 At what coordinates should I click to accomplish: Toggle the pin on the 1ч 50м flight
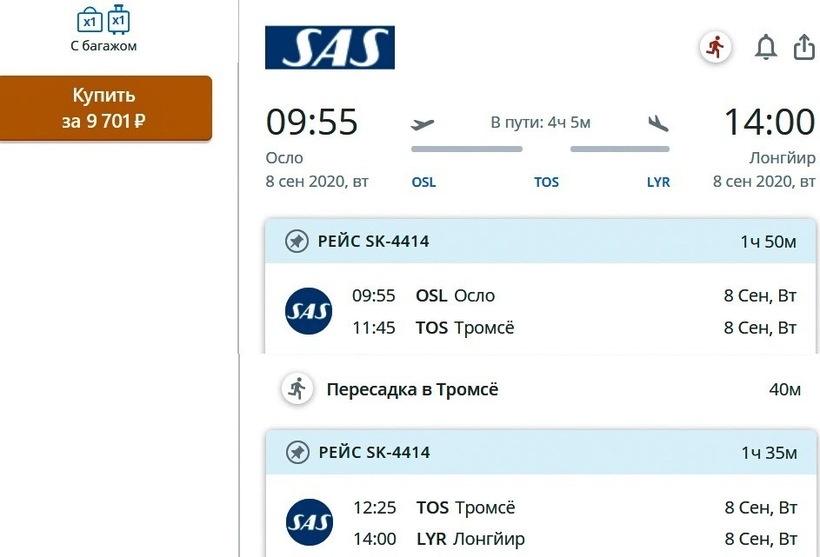click(x=296, y=241)
